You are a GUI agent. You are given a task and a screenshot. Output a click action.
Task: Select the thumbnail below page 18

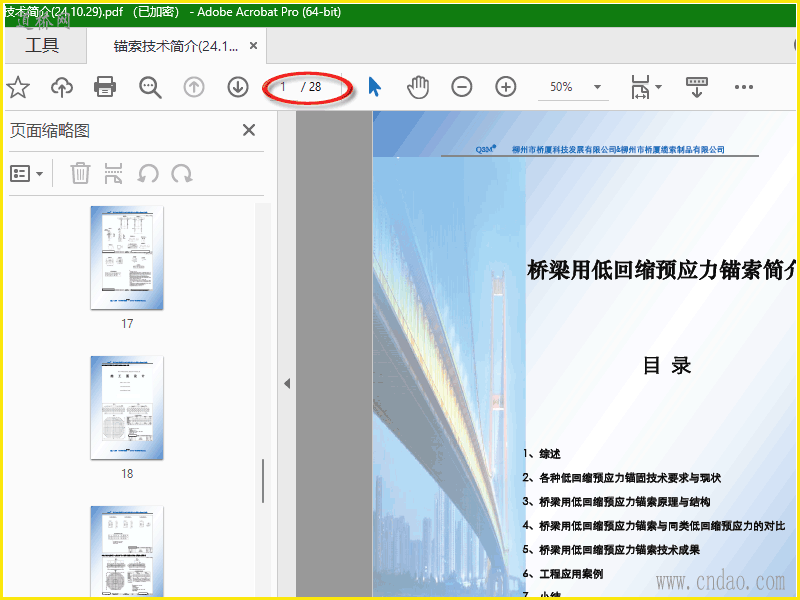[x=127, y=551]
